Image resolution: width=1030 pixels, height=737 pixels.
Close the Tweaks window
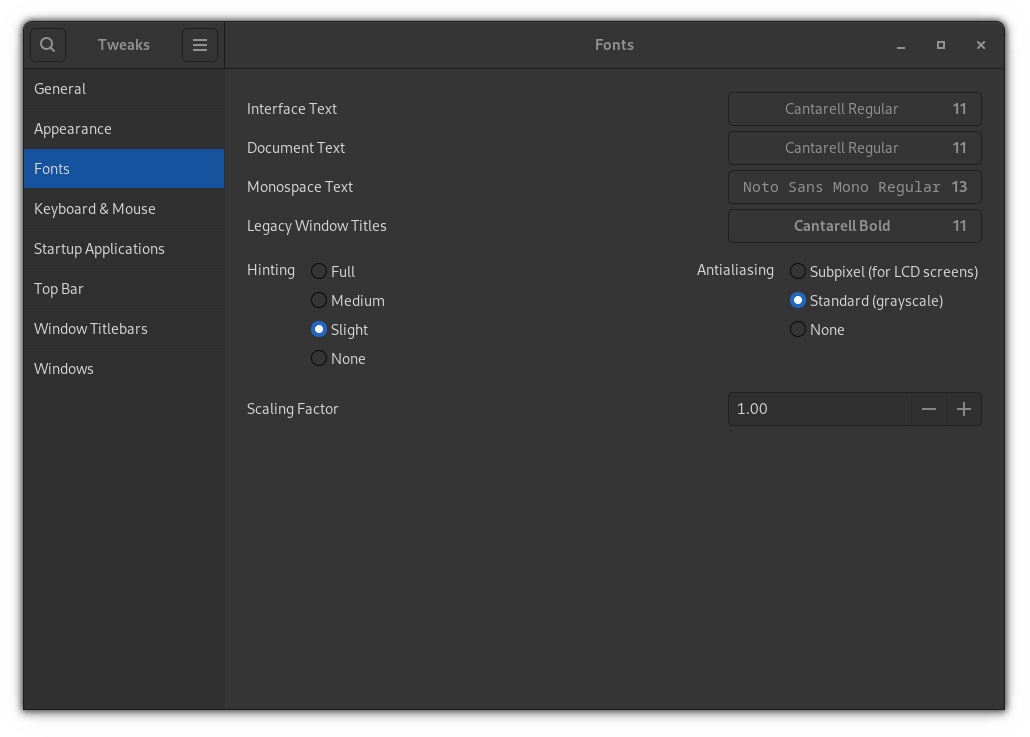click(x=981, y=45)
